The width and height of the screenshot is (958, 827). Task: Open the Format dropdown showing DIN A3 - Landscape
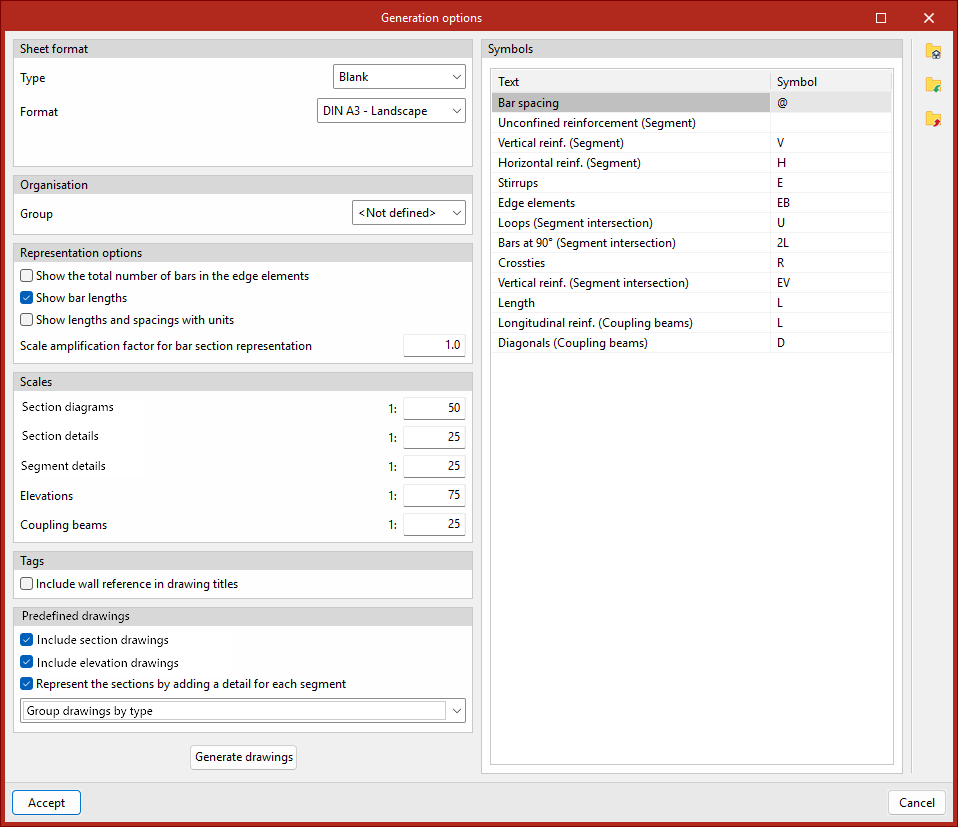[x=391, y=111]
